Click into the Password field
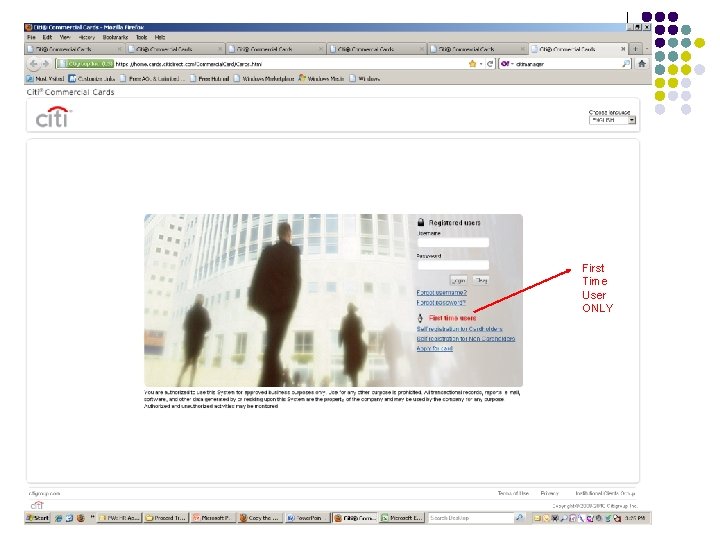Image resolution: width=720 pixels, height=540 pixels. tap(453, 265)
